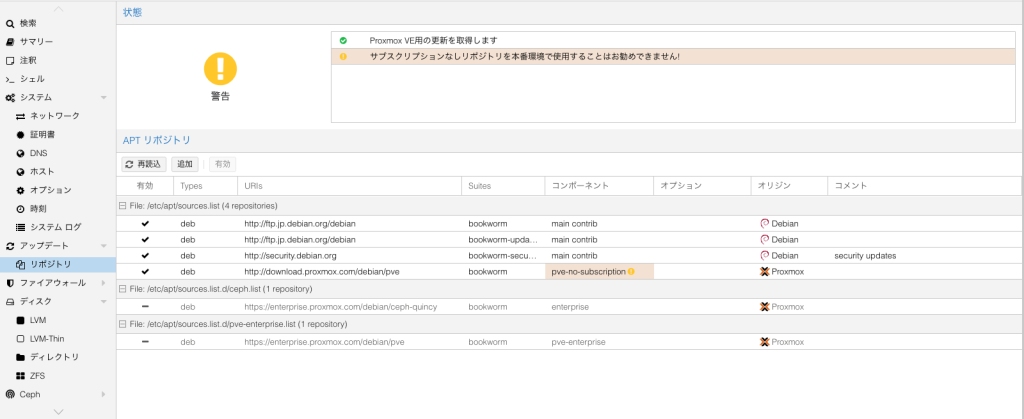Collapse the ceph.list repository group
This screenshot has height=419, width=1024.
123,289
